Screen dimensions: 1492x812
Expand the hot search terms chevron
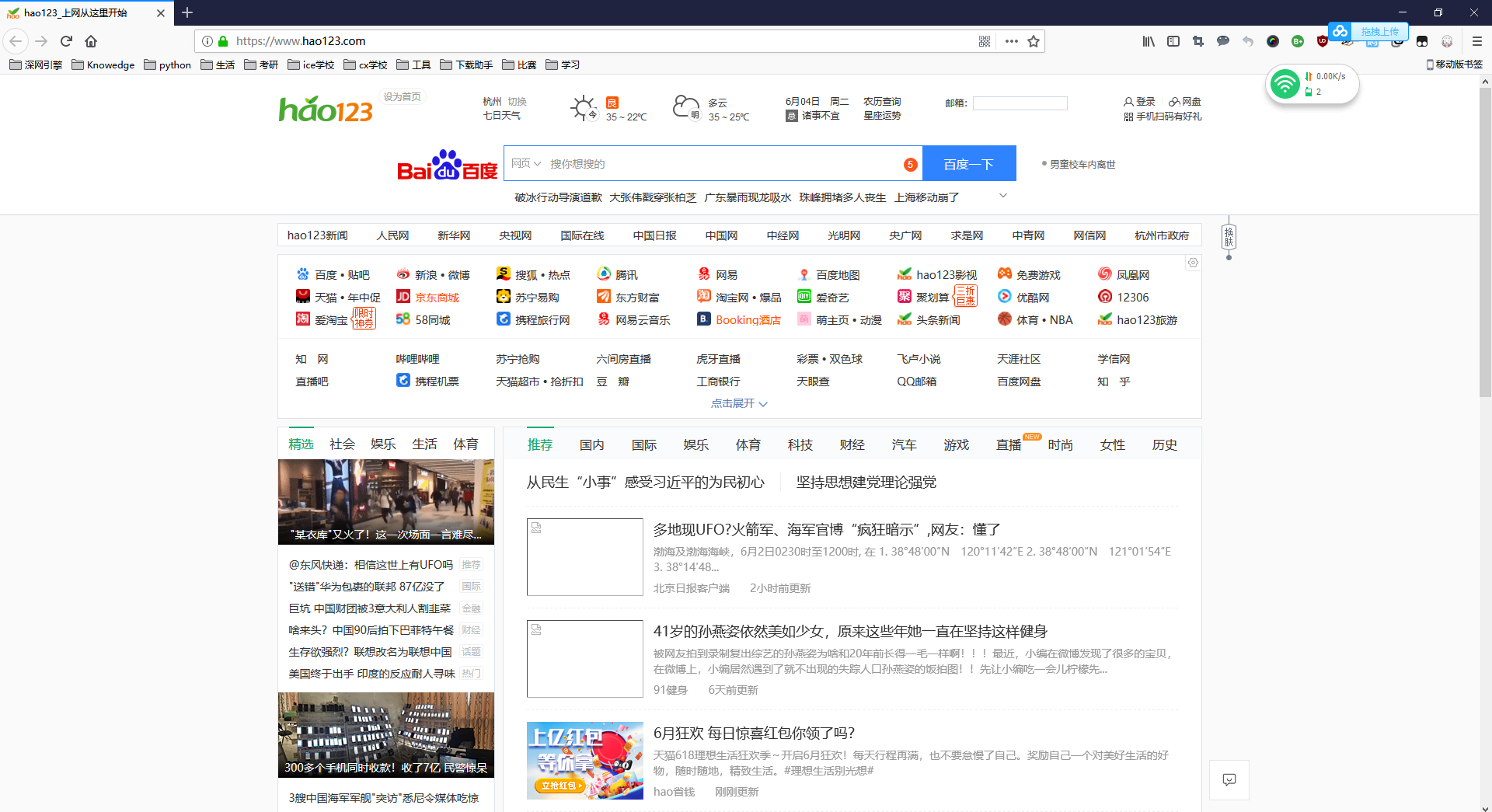pyautogui.click(x=1003, y=196)
